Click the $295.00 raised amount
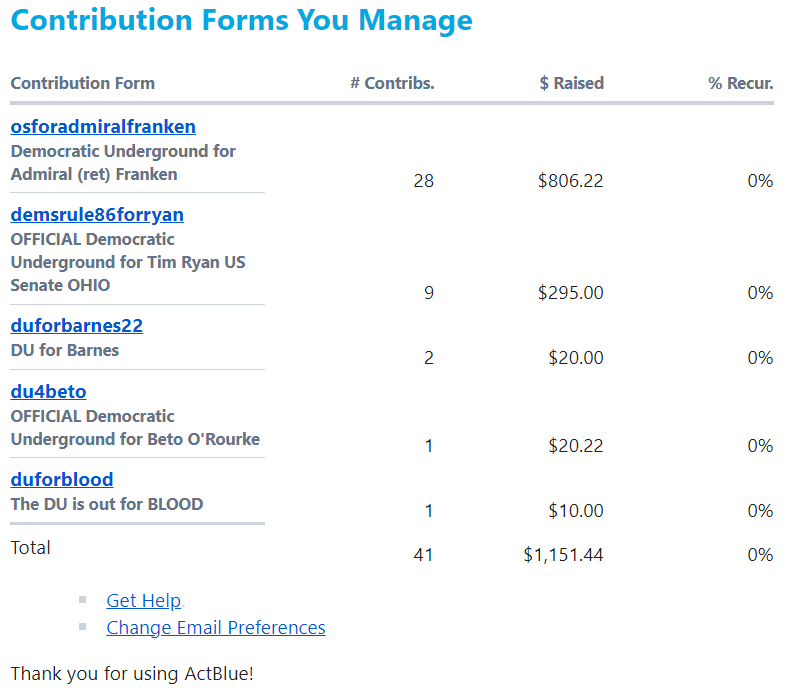Screen dimensions: 792x690 coord(570,293)
